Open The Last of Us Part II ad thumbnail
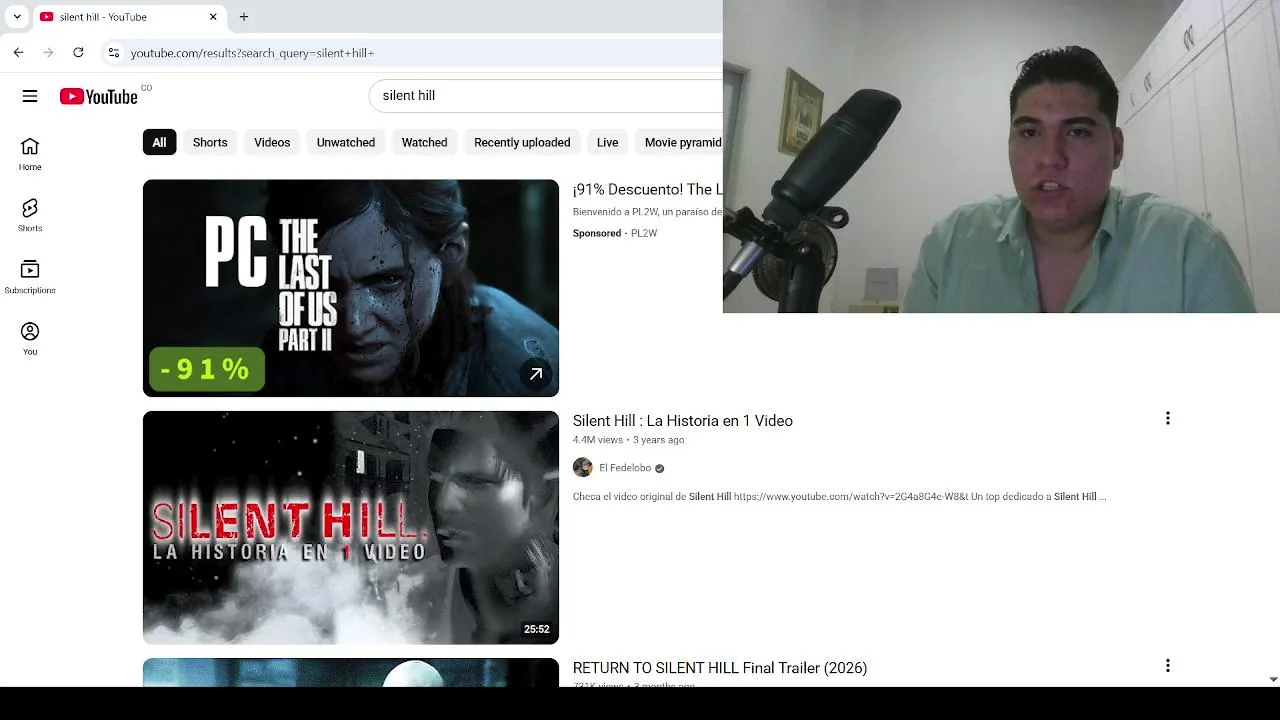Viewport: 1280px width, 720px height. (x=351, y=288)
